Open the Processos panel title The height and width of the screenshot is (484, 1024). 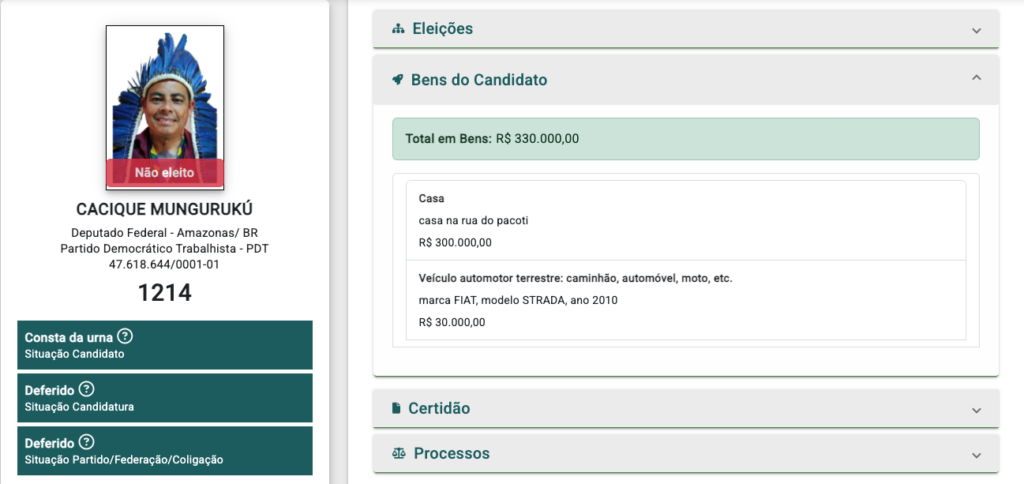pyautogui.click(x=451, y=453)
